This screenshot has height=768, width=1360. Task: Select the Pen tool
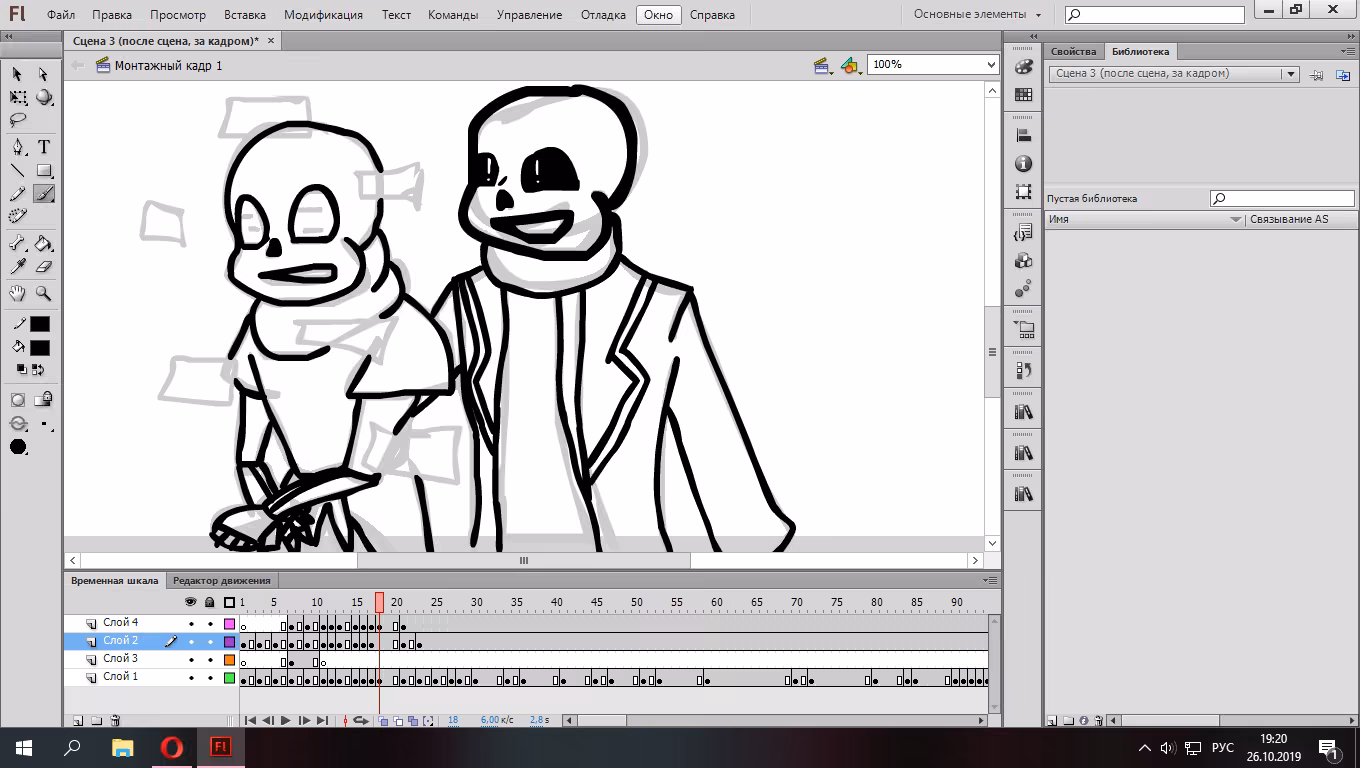[18, 147]
